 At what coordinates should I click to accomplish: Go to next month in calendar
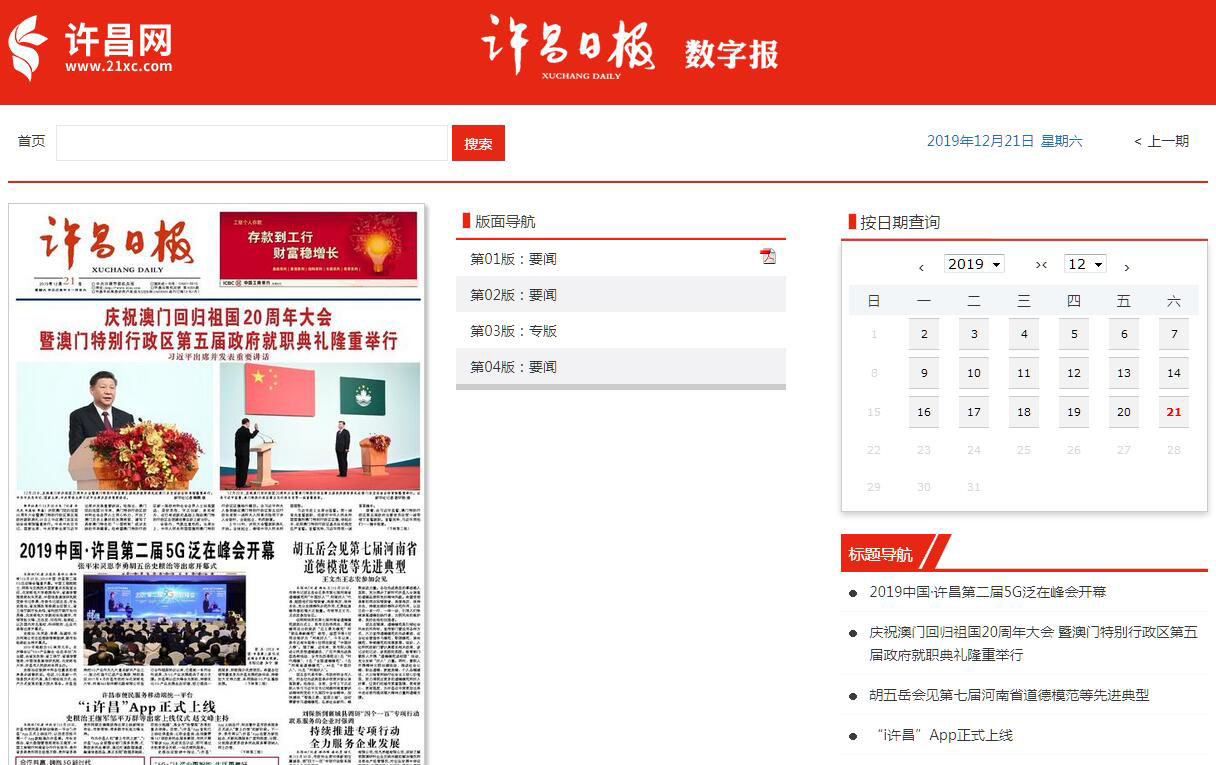point(1127,267)
